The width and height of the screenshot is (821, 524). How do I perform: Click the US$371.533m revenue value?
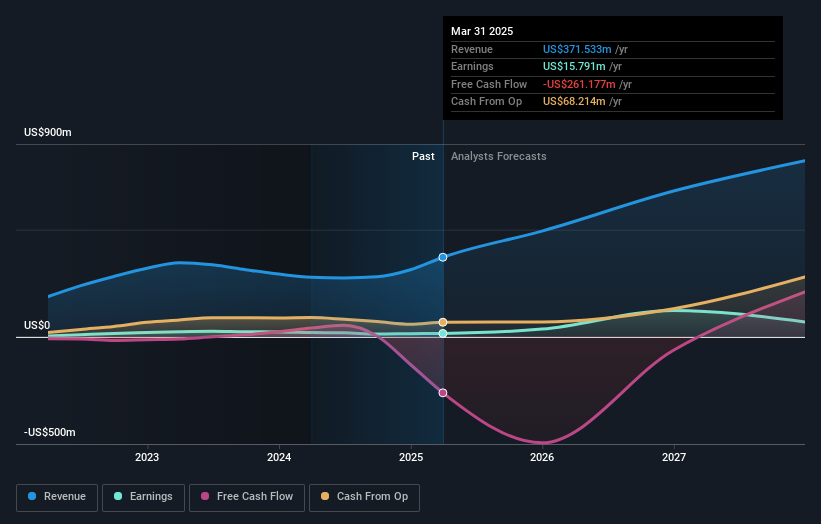577,49
